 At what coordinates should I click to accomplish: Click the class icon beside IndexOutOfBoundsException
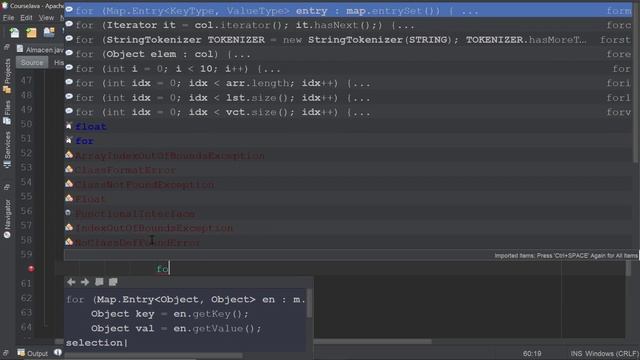pyautogui.click(x=69, y=227)
